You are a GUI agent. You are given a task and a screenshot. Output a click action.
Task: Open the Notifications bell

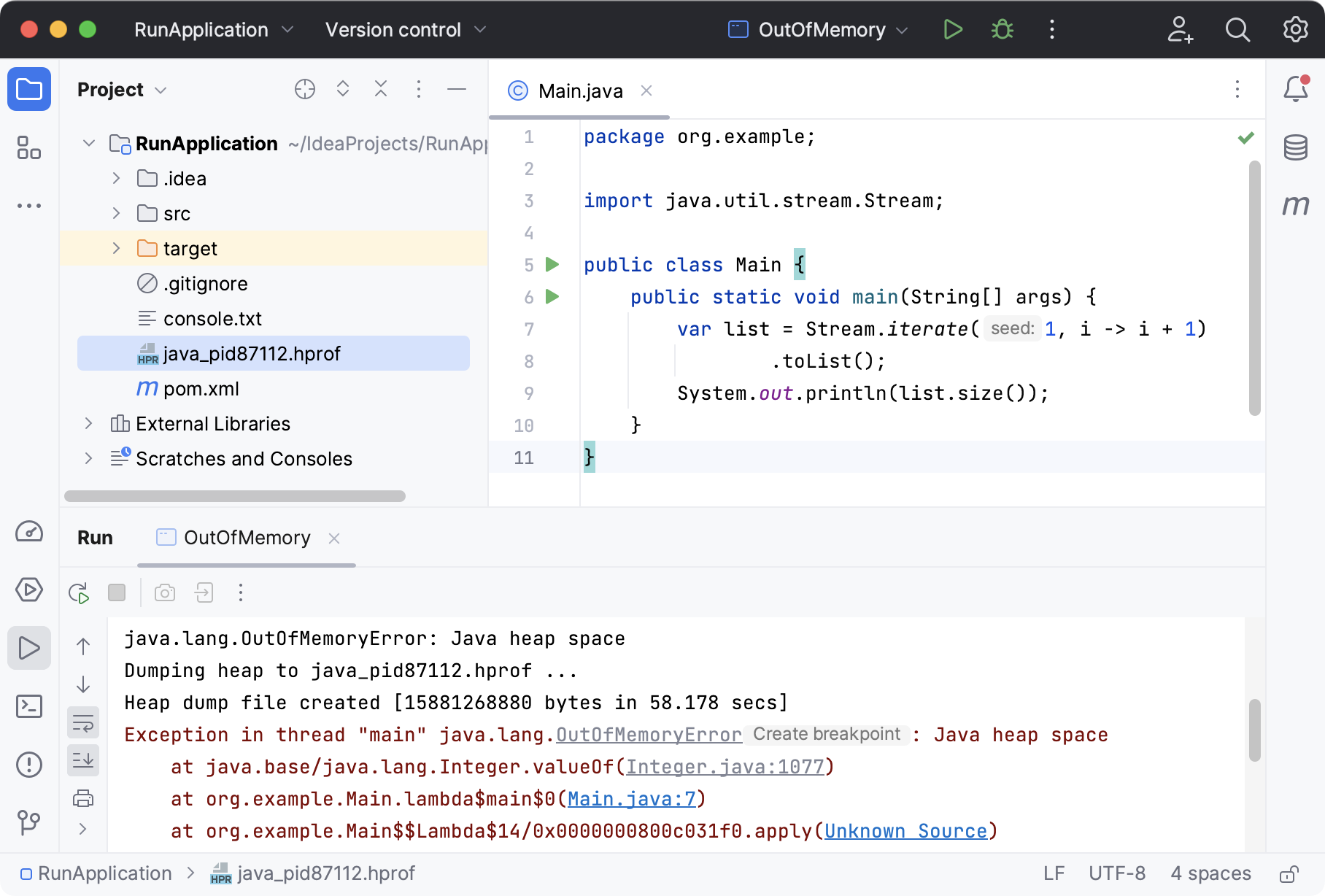(1296, 89)
